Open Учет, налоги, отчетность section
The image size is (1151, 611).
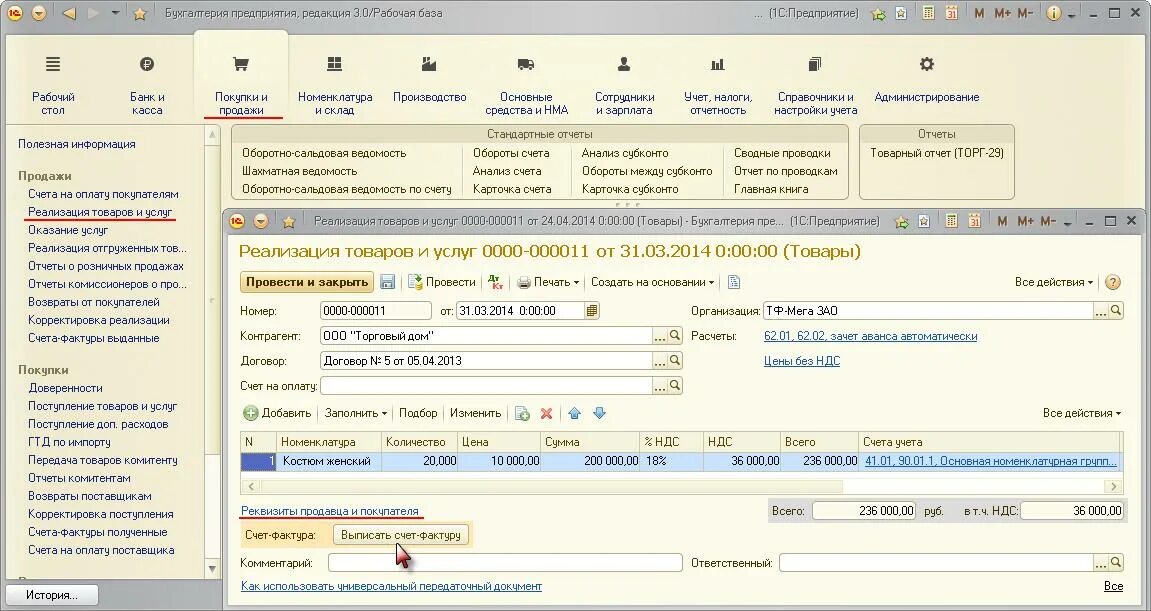coord(718,86)
